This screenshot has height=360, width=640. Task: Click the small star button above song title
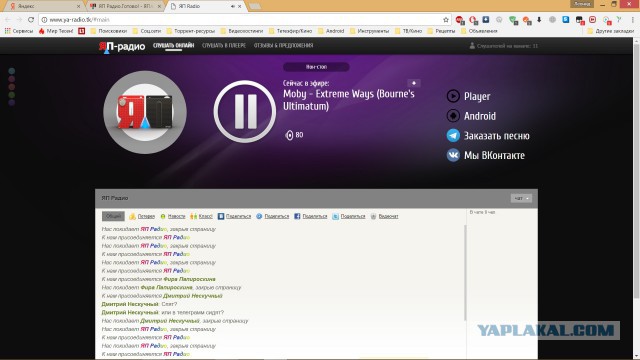(413, 83)
